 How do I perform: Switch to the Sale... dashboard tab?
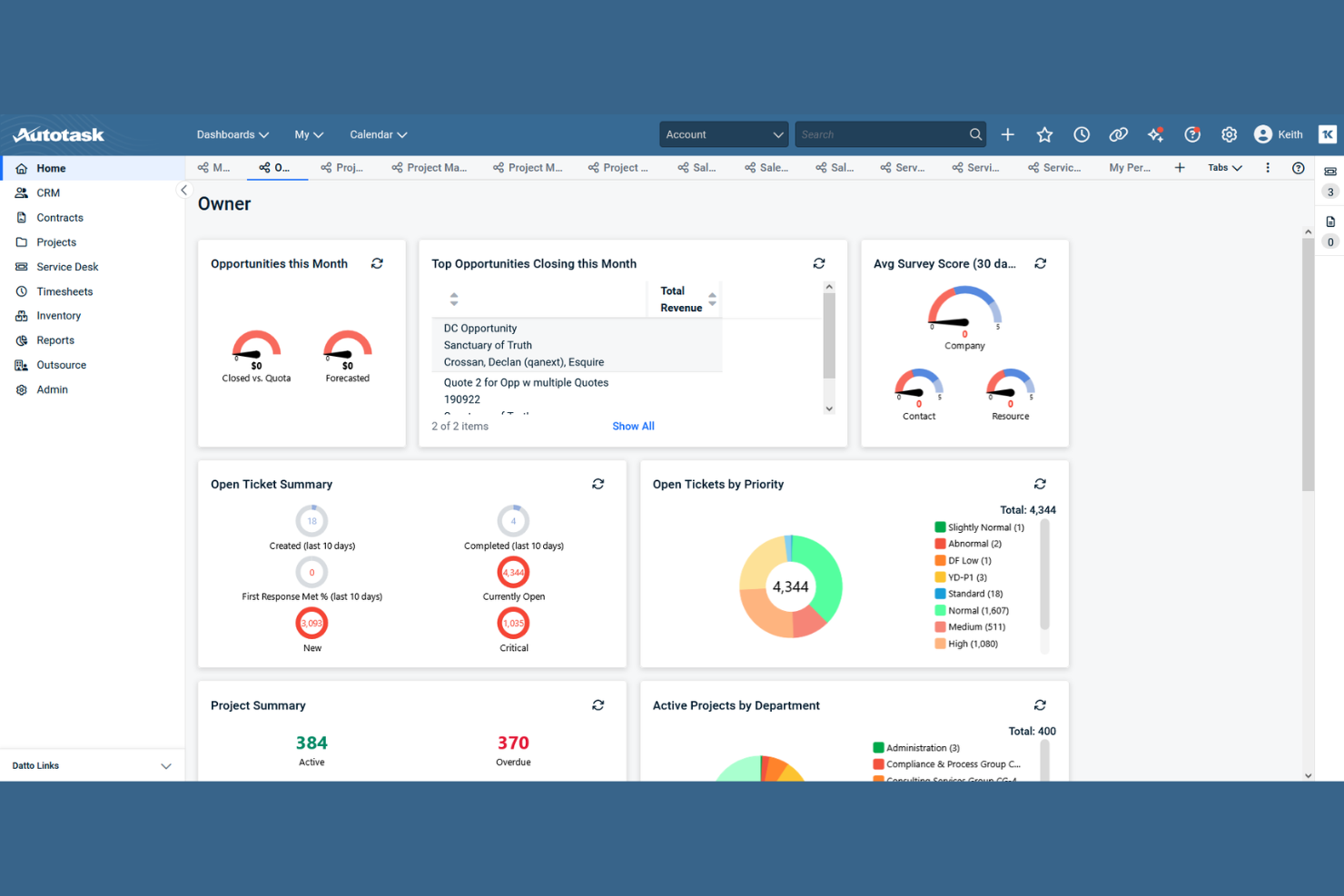(766, 168)
